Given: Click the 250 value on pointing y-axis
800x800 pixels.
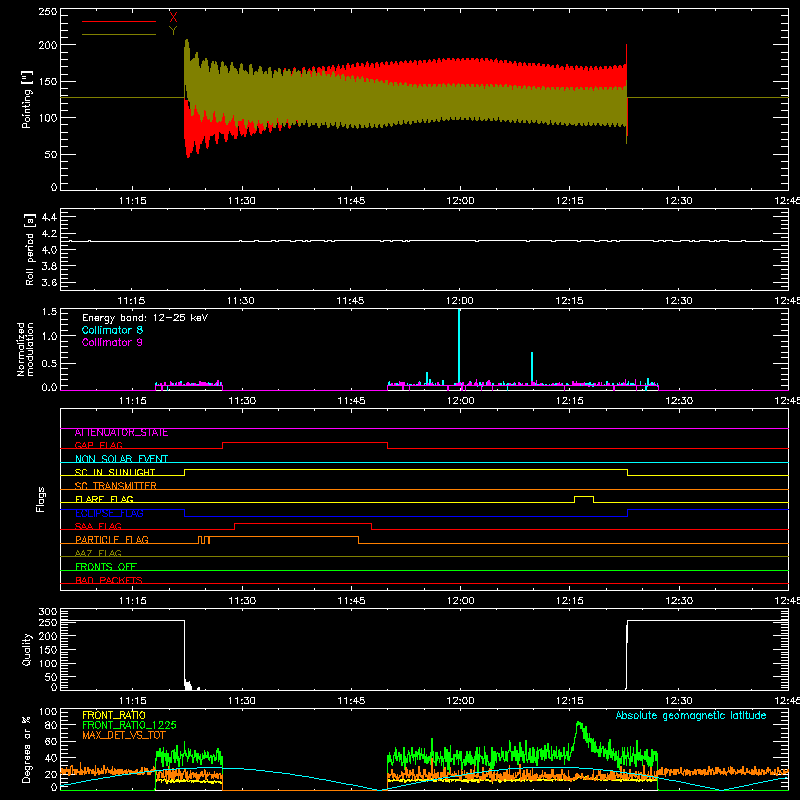Looking at the screenshot, I should [48, 12].
